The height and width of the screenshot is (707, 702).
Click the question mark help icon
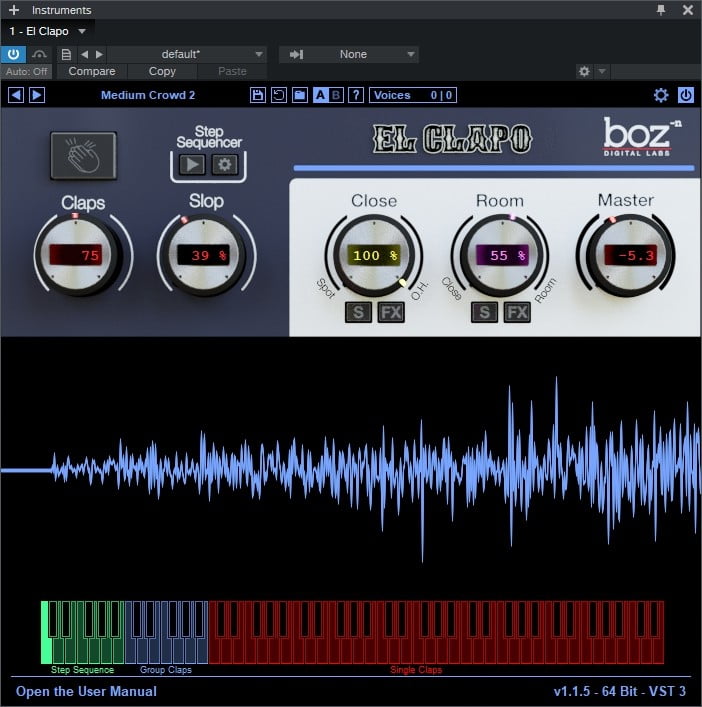coord(356,95)
